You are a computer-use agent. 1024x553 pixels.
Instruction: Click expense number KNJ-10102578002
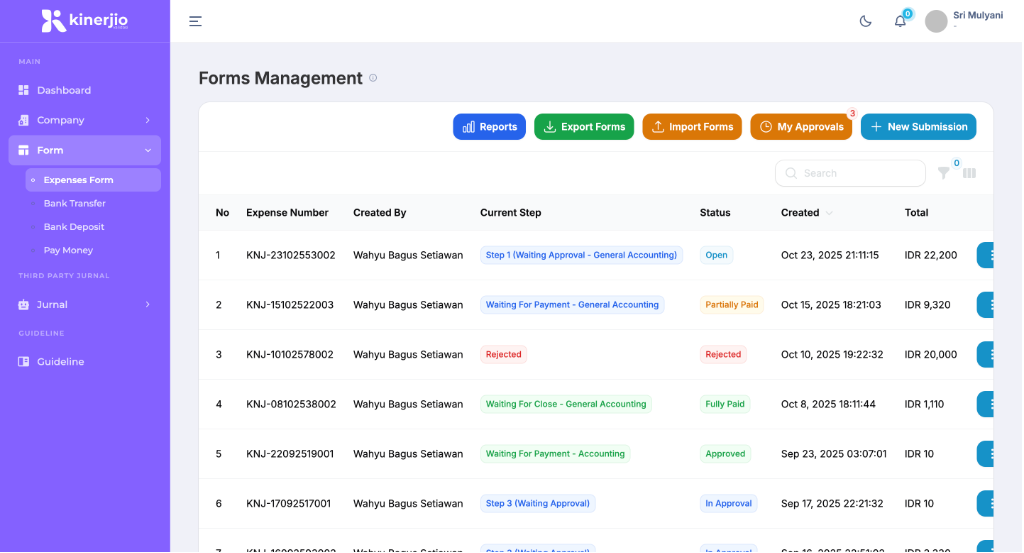coord(290,355)
